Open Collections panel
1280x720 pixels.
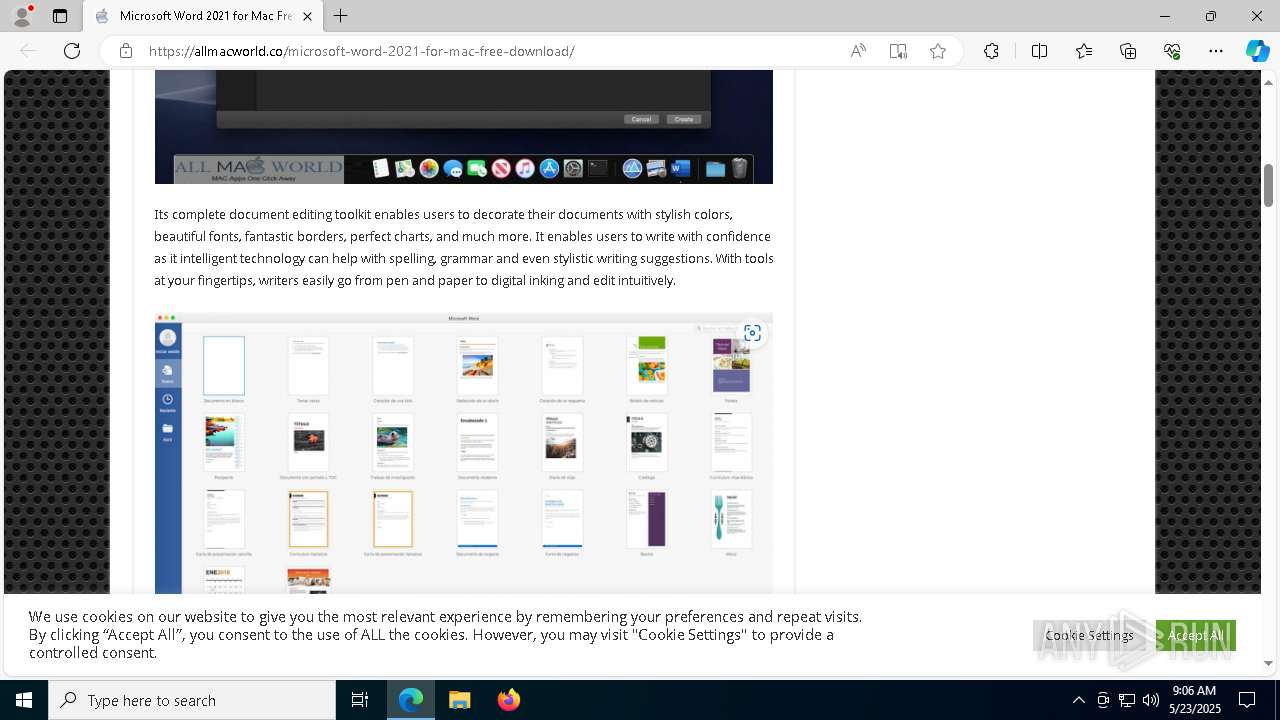point(1128,51)
